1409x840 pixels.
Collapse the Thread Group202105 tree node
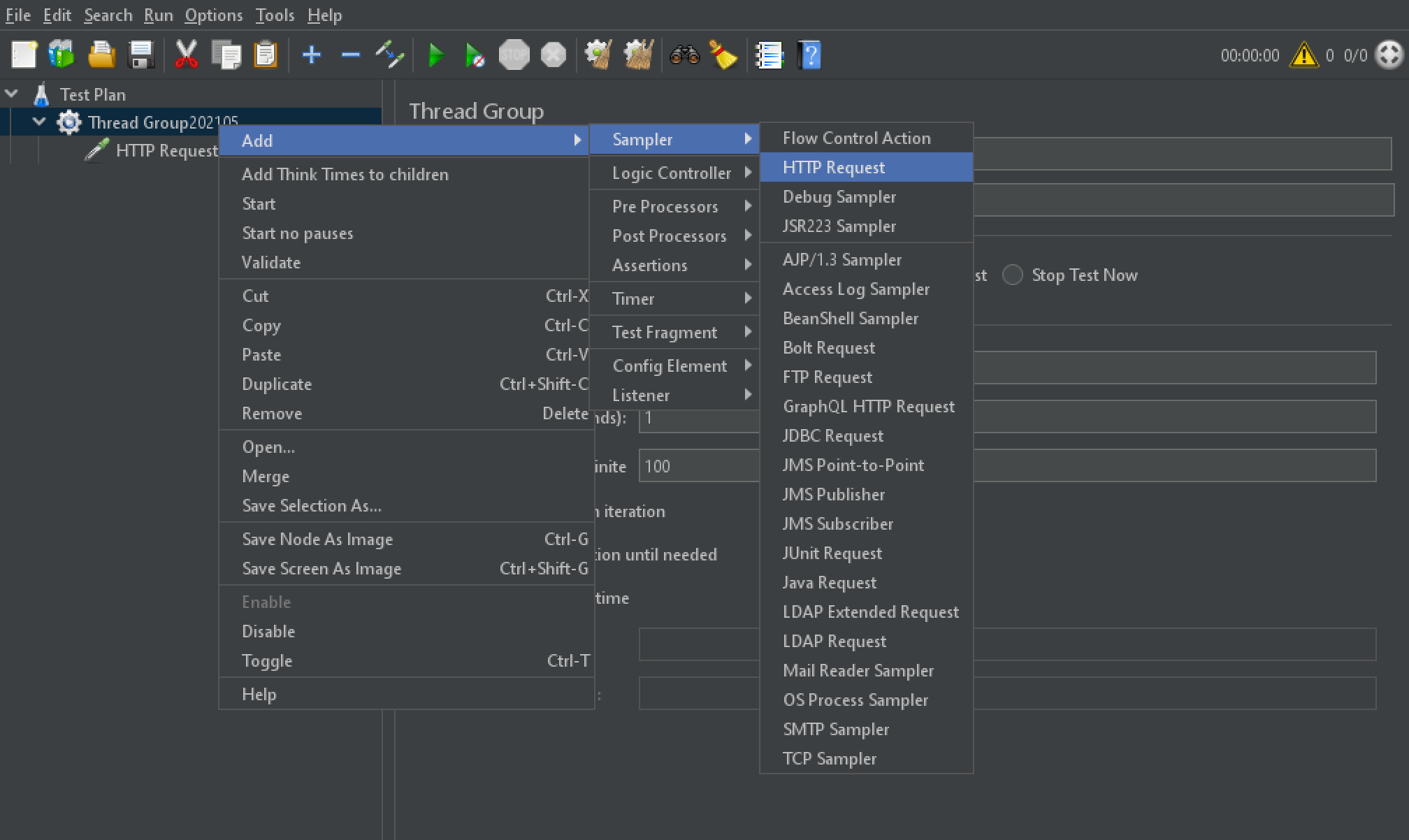click(x=40, y=122)
